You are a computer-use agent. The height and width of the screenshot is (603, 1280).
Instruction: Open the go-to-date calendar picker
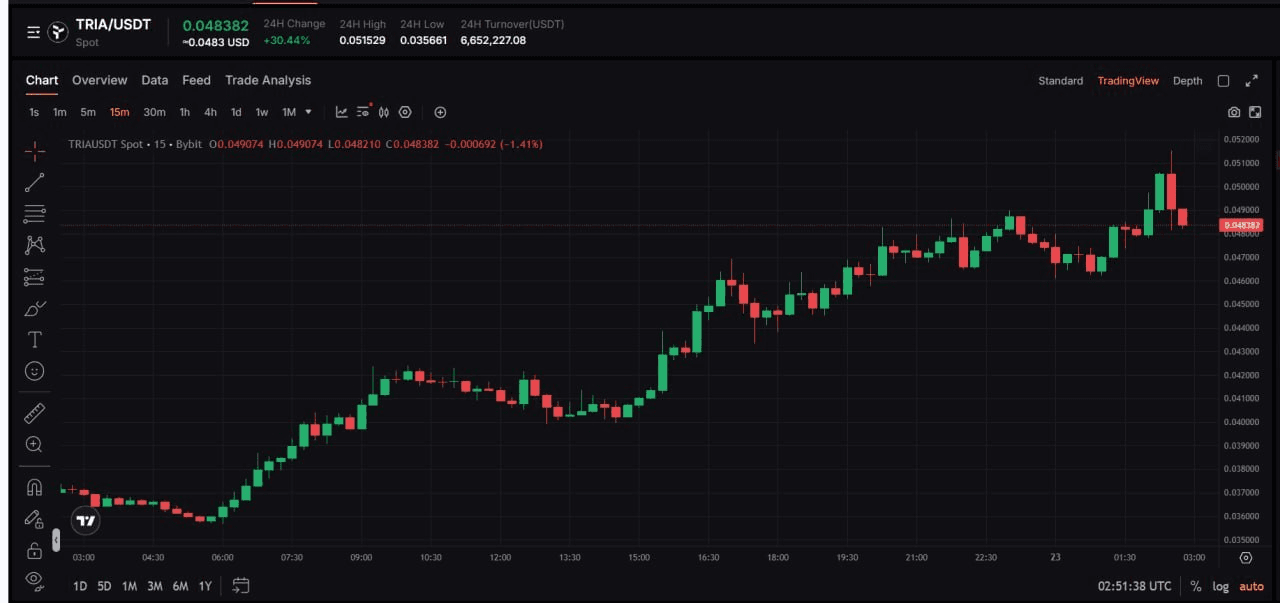pos(241,586)
